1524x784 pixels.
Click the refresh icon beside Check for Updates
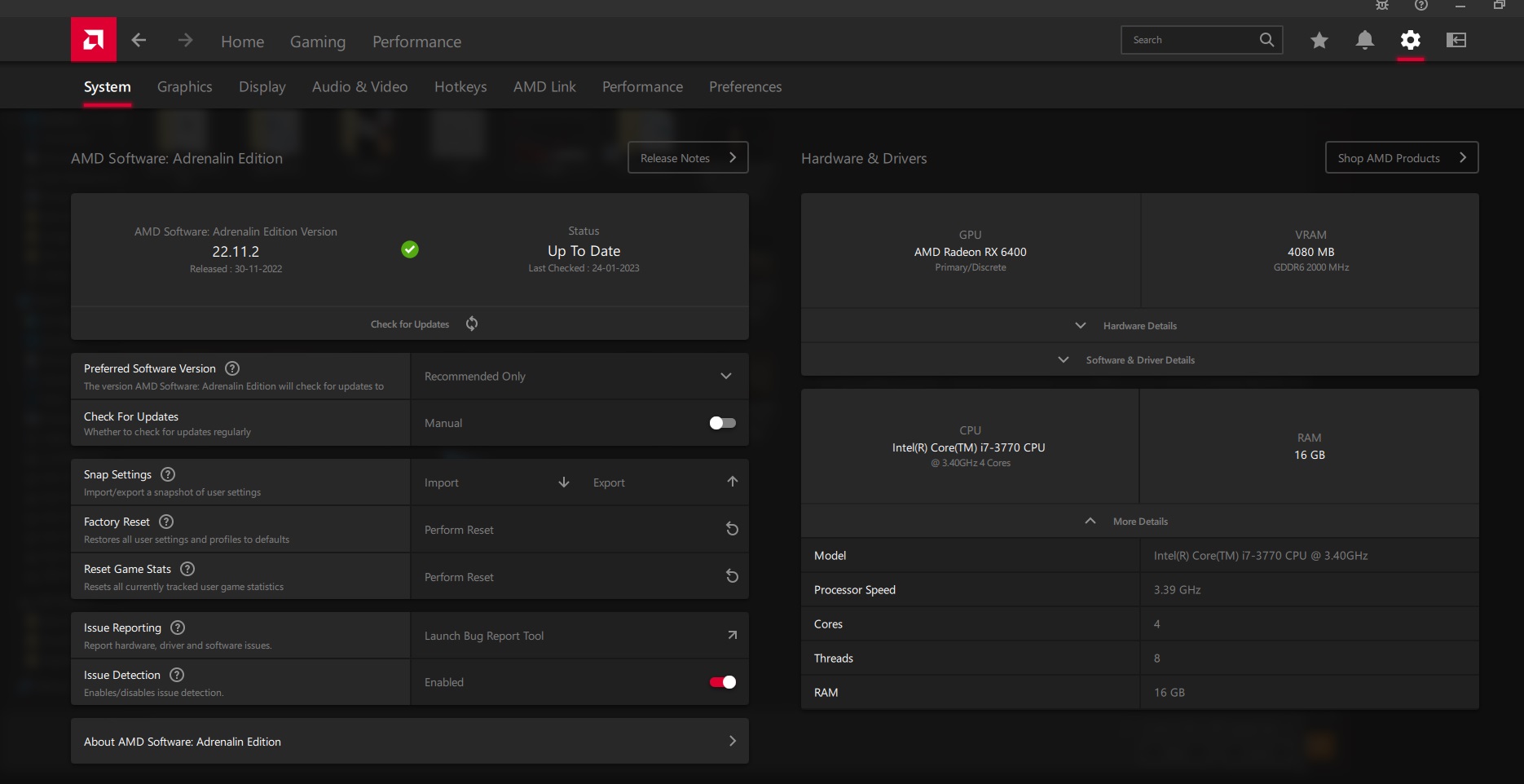[472, 324]
